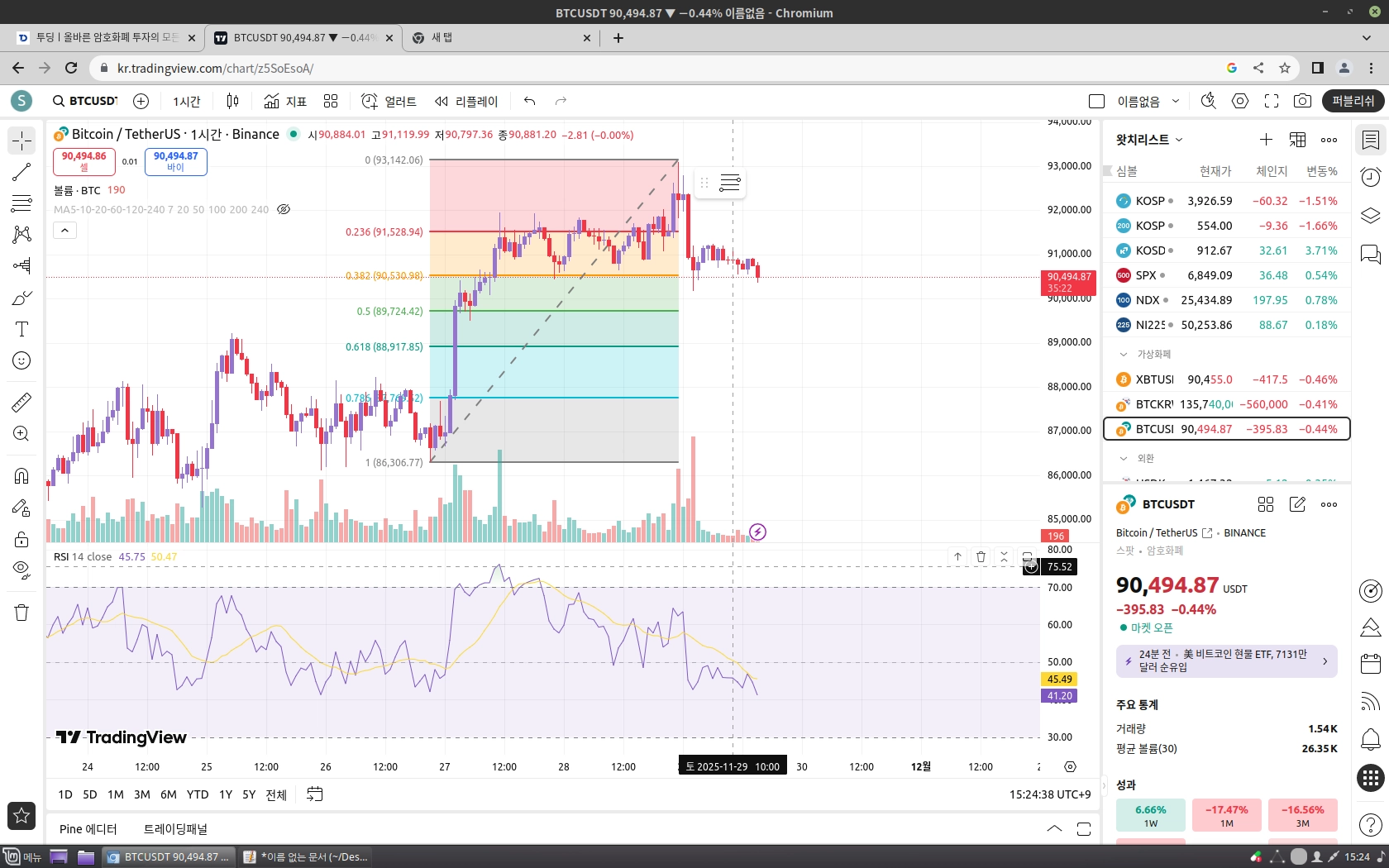The height and width of the screenshot is (868, 1389).
Task: Select the crosshair cursor tool
Action: tap(21, 141)
